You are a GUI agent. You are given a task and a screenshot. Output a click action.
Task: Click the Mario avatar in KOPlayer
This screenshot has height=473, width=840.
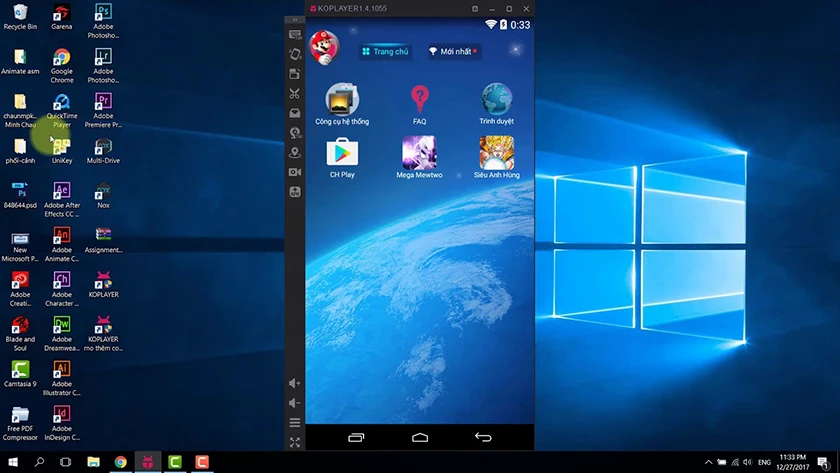click(x=324, y=48)
